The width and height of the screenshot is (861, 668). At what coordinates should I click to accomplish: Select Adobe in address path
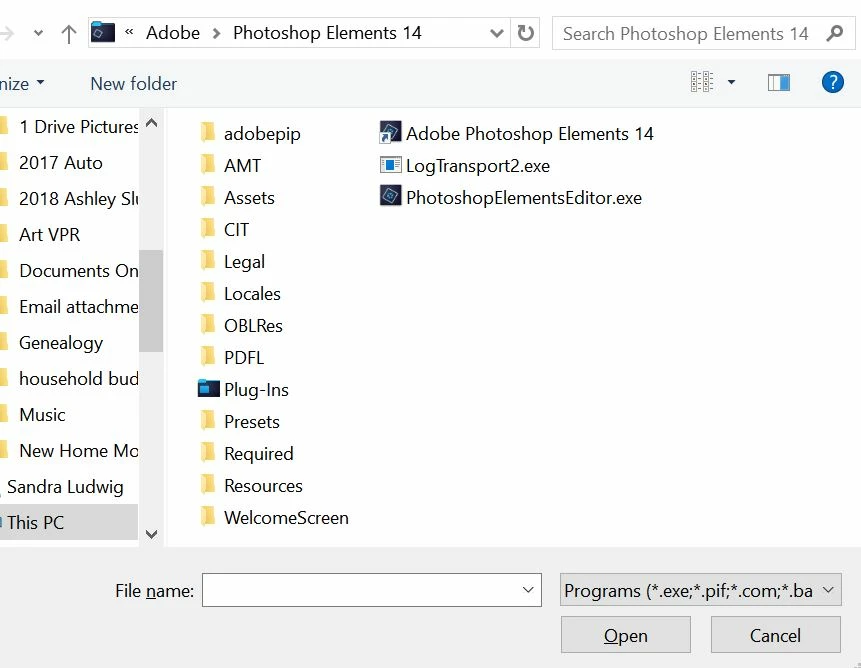172,33
